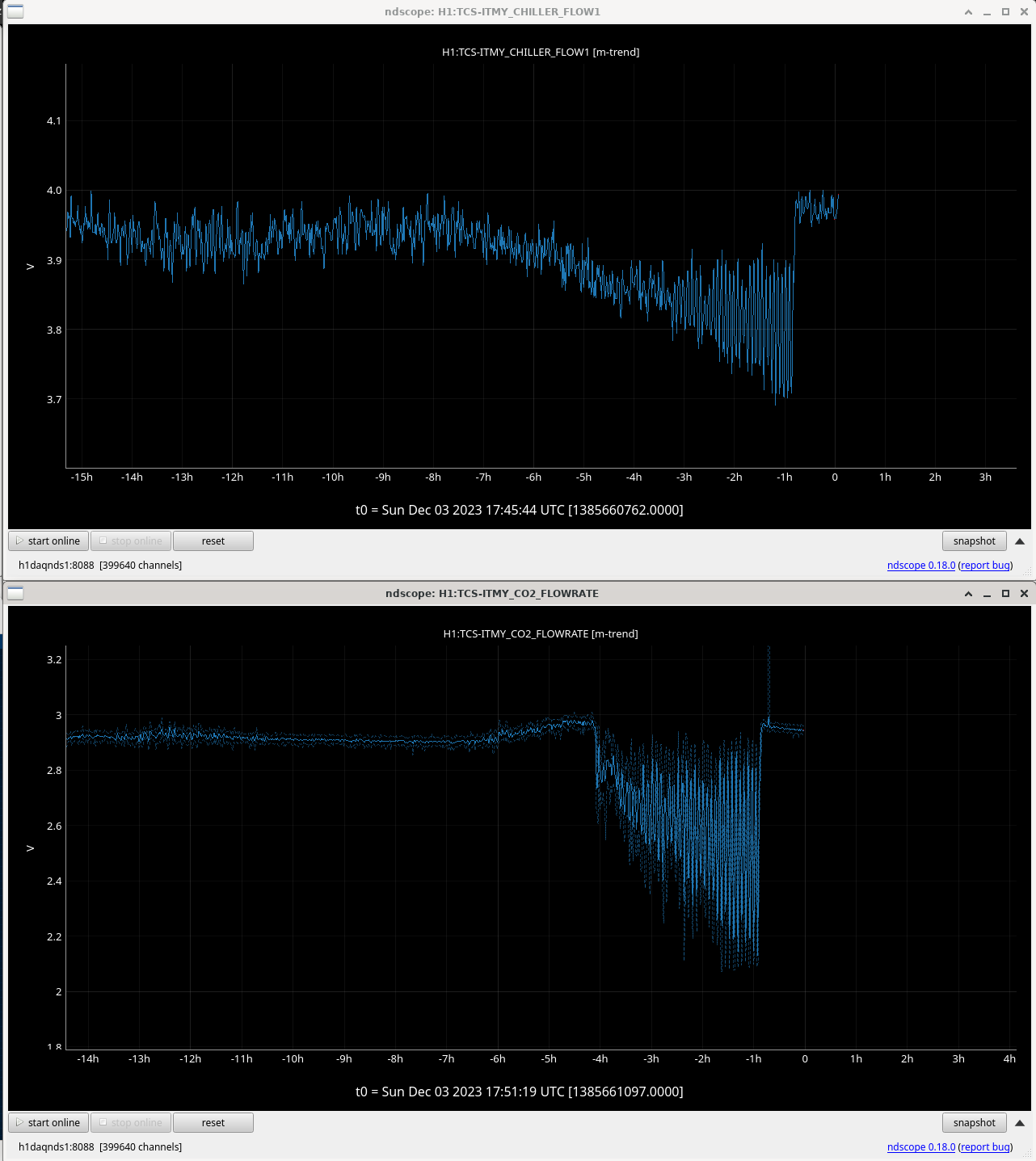Click the 3.2 y-axis tick on CO2_FLOWRATE plot

click(54, 660)
